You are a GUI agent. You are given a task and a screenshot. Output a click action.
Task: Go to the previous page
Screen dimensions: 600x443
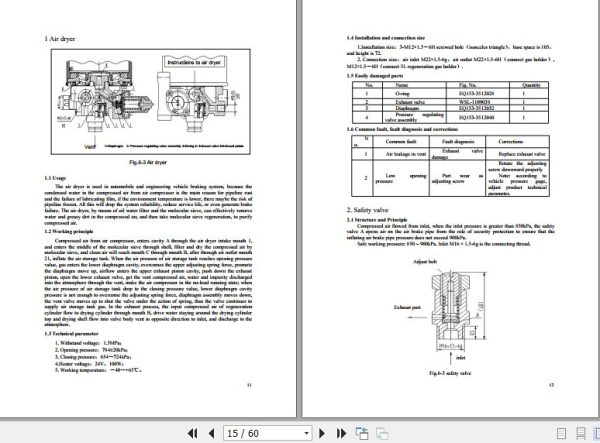[x=211, y=433]
